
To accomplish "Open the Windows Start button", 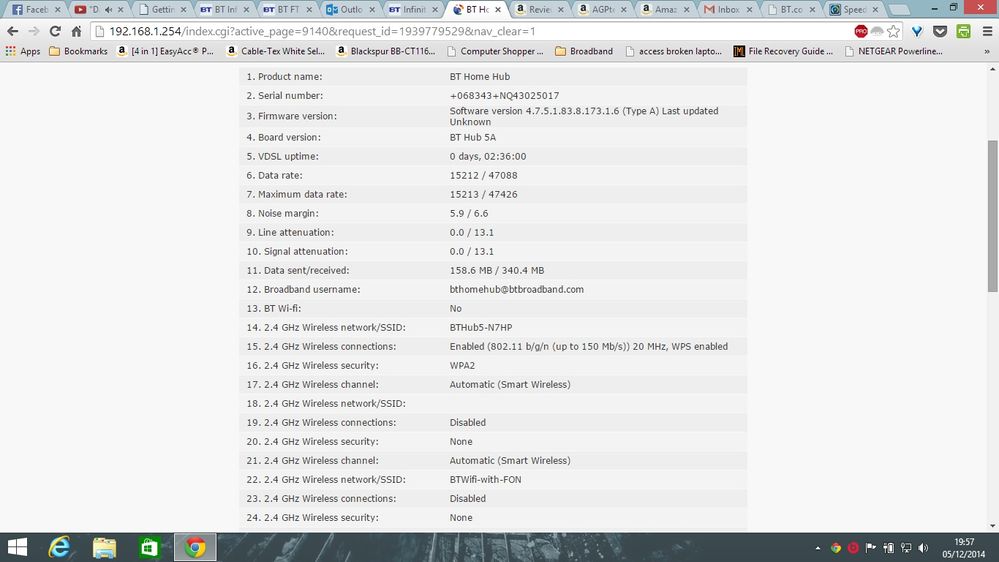I will tap(17, 547).
